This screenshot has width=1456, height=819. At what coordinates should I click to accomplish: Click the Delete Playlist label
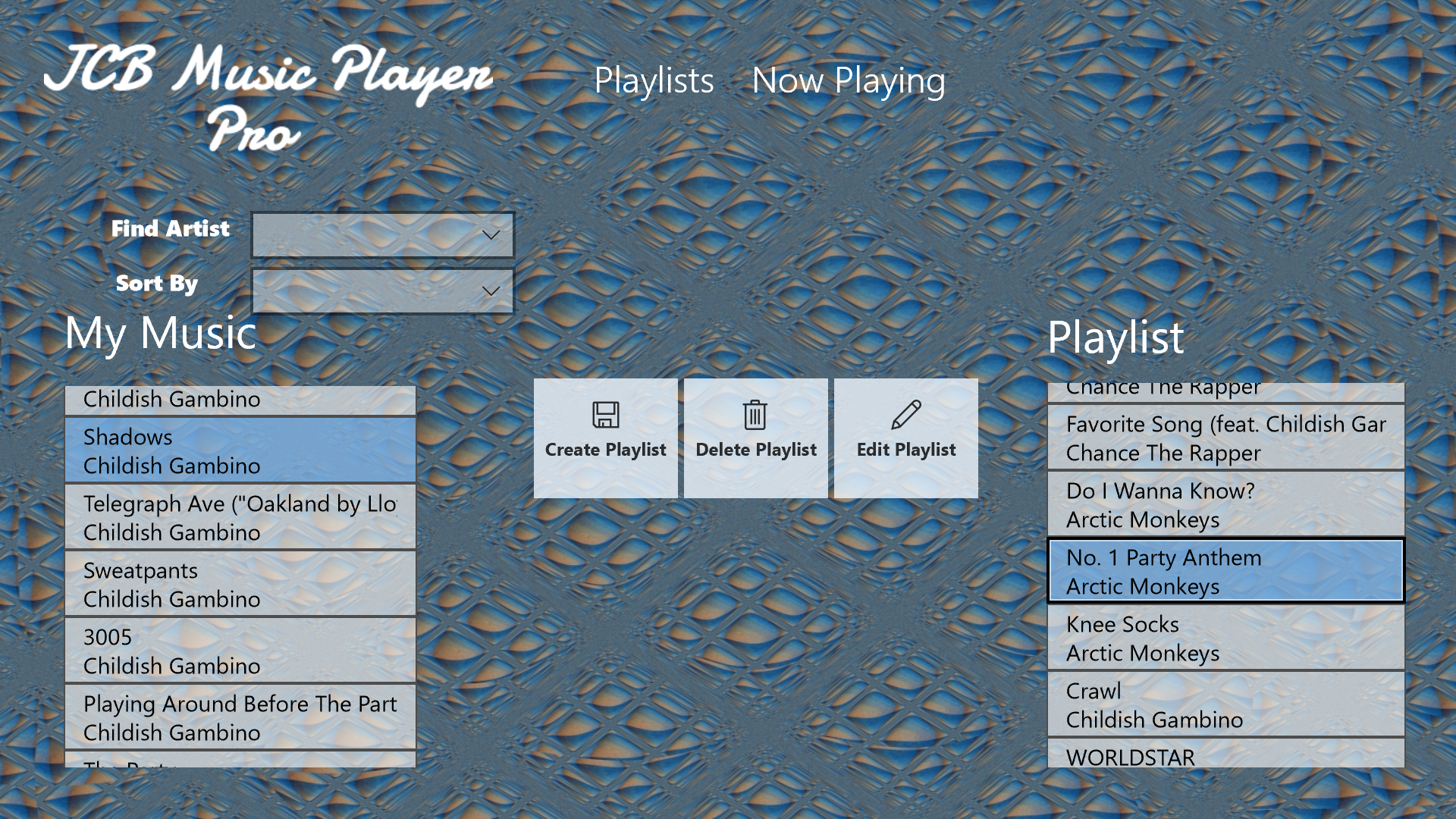[x=756, y=450]
